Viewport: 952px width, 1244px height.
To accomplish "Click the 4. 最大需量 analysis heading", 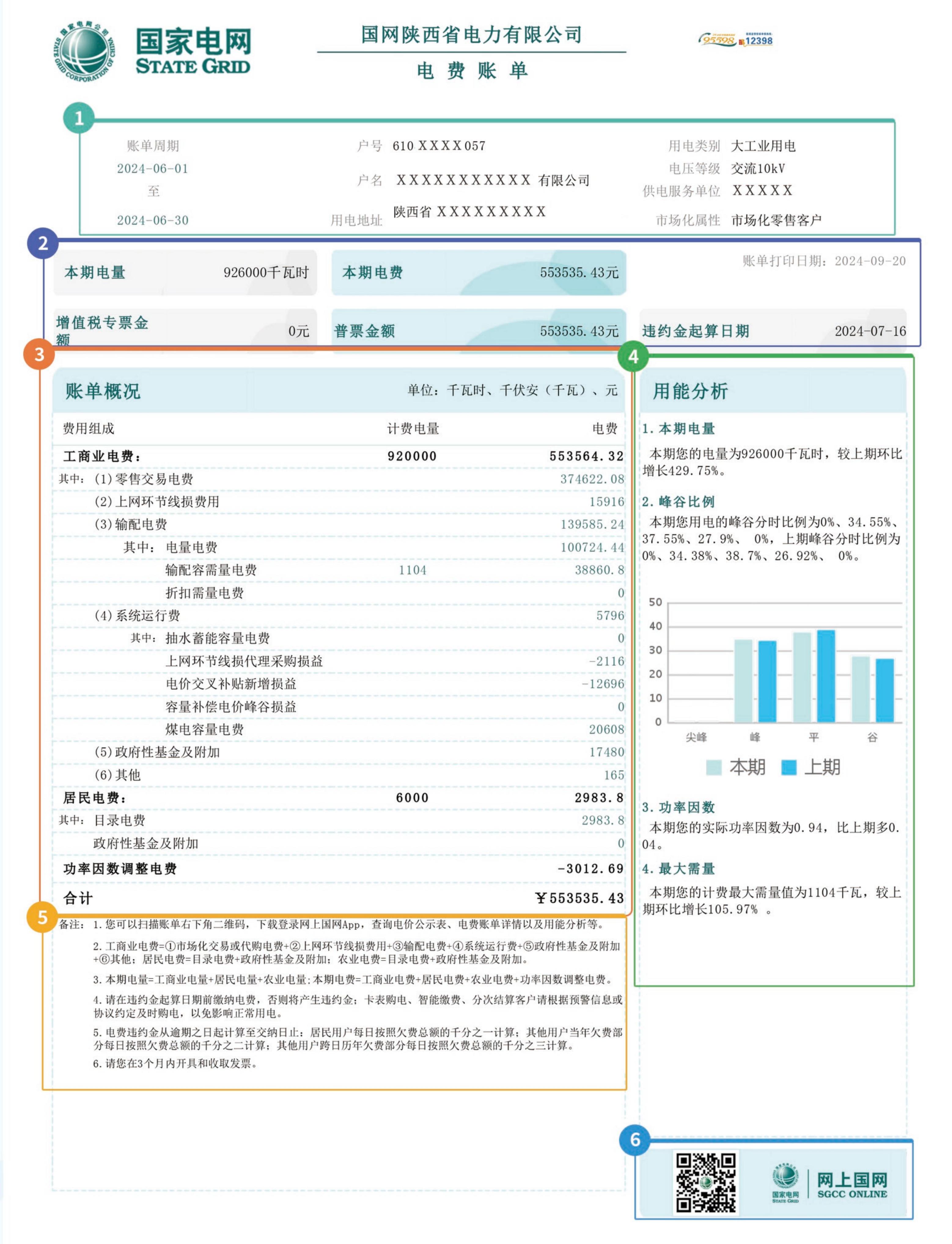I will point(678,868).
